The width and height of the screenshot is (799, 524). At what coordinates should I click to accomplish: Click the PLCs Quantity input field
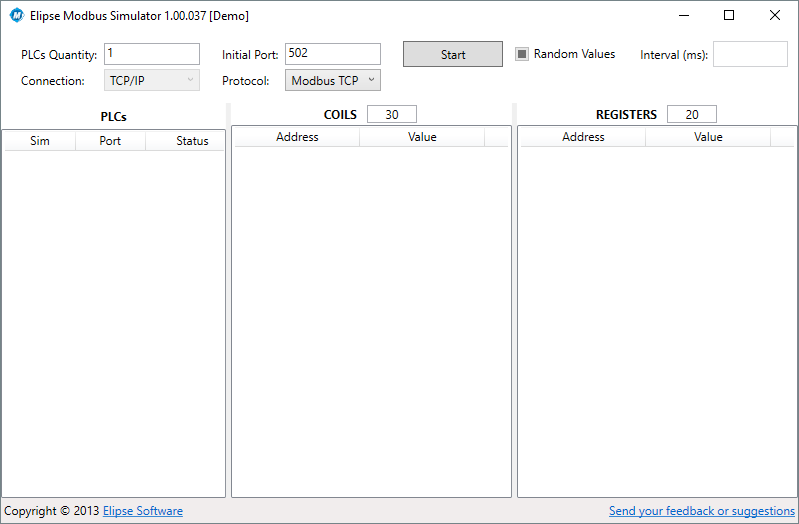[152, 54]
